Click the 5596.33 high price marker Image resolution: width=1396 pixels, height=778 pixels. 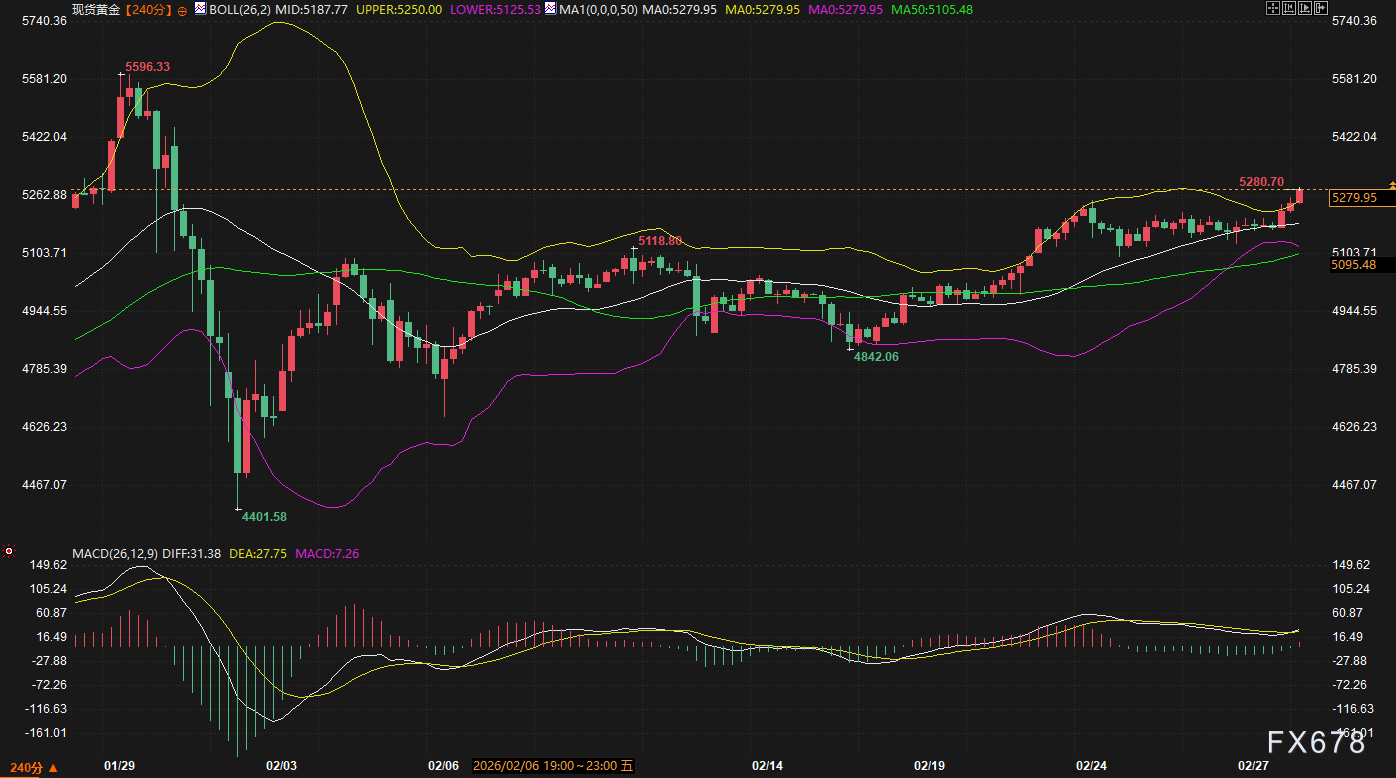point(147,67)
